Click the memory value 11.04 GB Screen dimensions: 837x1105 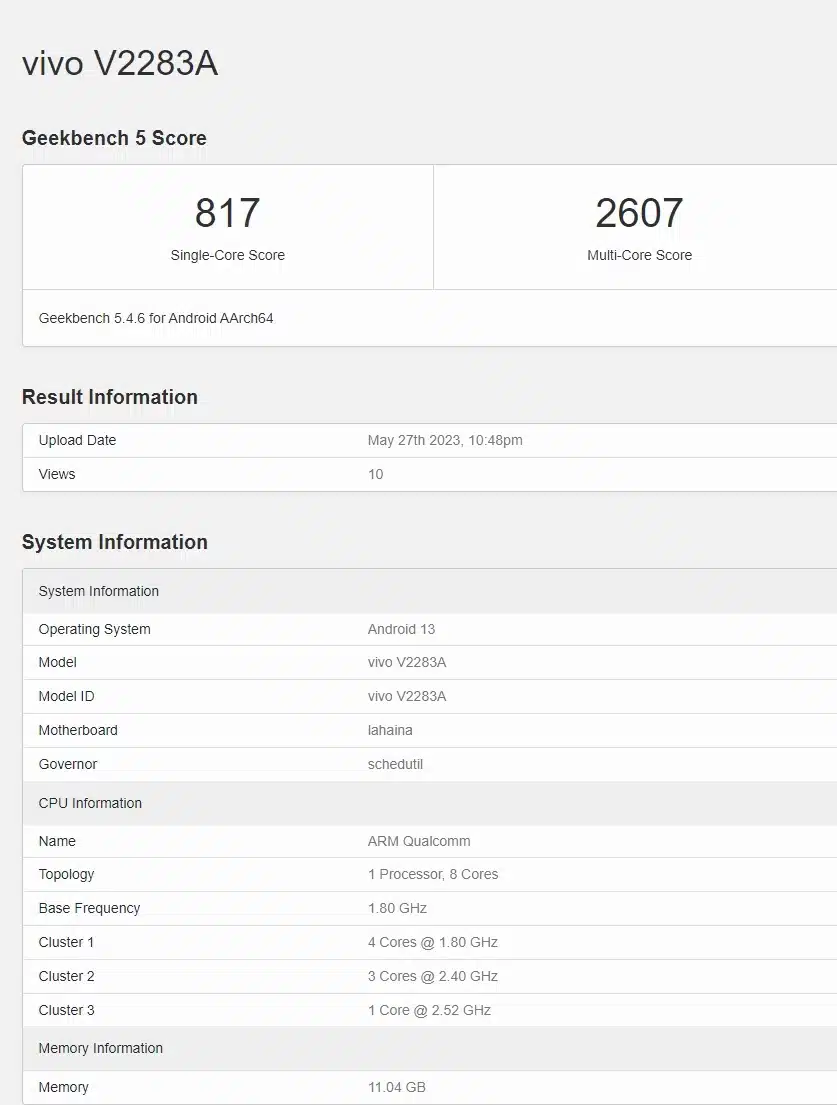(397, 1087)
